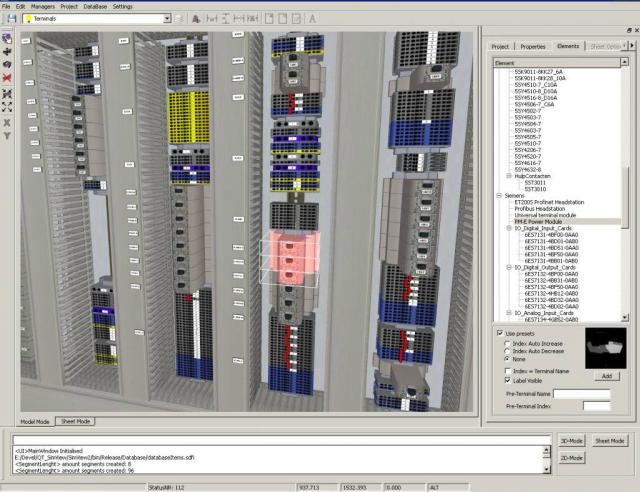640x492 pixels.
Task: Select the move arrows tool in left toolbar
Action: [x=8, y=48]
